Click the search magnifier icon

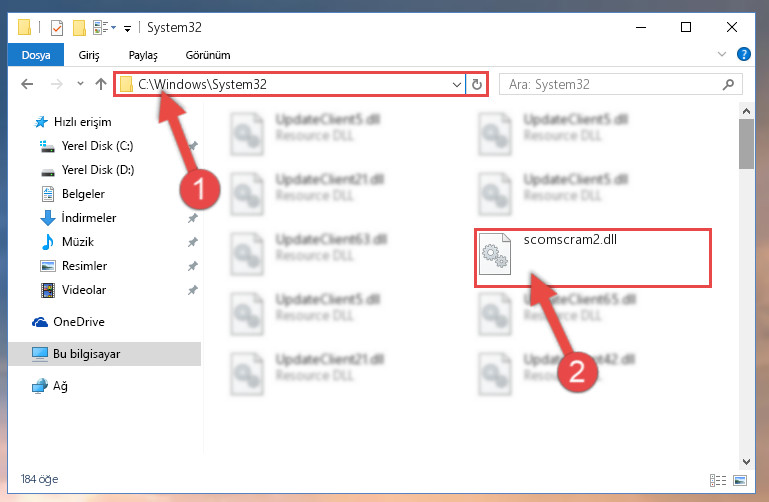point(728,84)
